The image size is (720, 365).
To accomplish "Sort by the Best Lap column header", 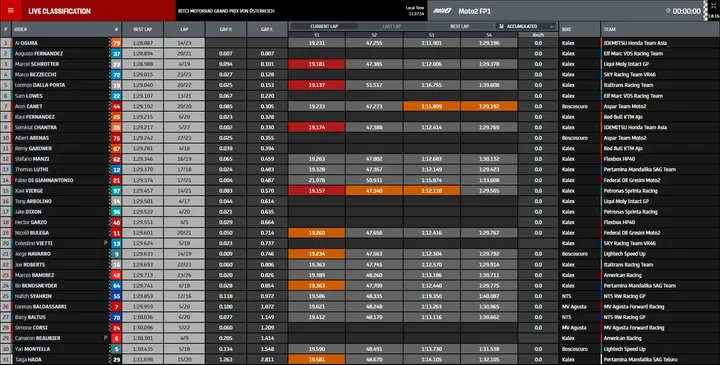I will pyautogui.click(x=142, y=29).
